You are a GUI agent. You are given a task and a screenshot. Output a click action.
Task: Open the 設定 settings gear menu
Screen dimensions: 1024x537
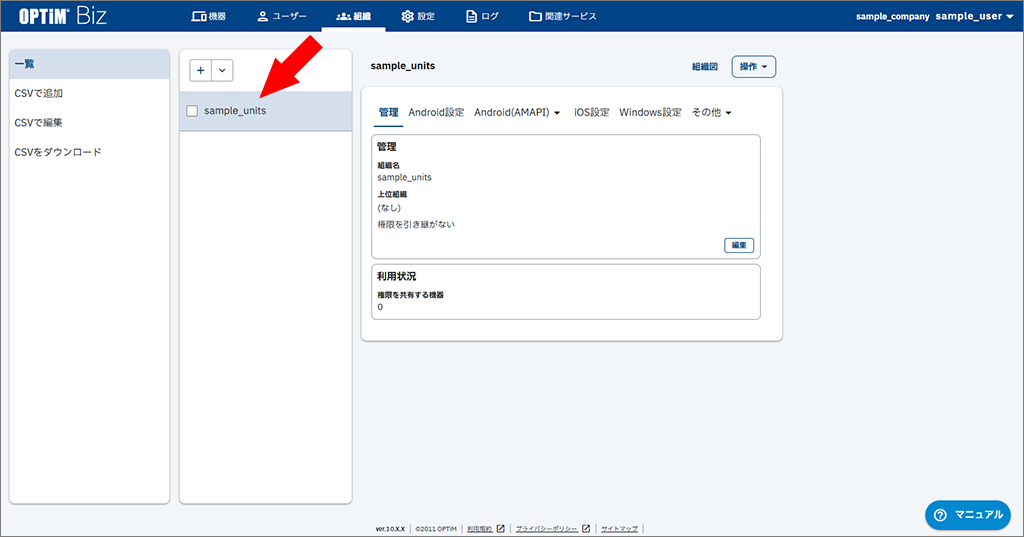417,16
